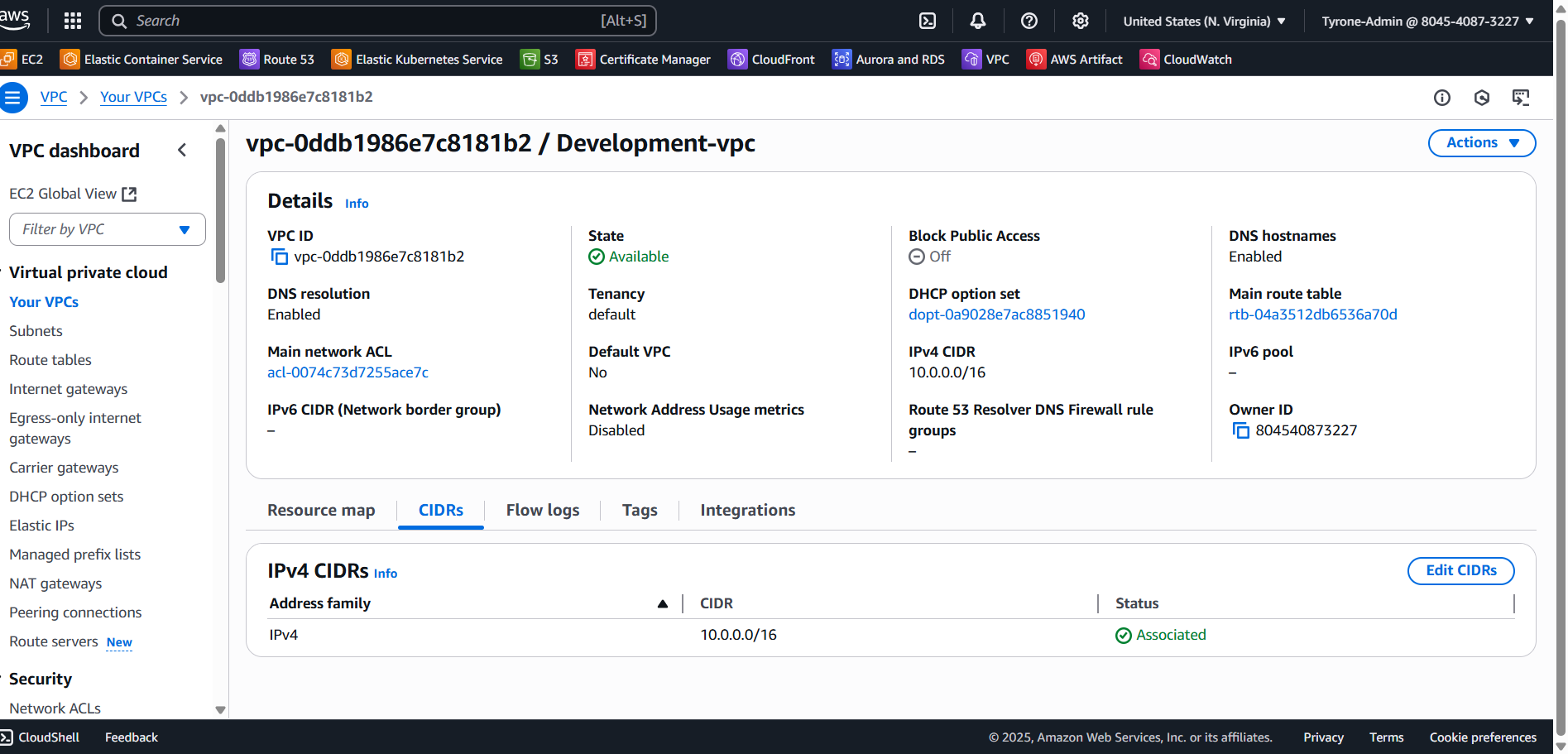This screenshot has width=1568, height=754.
Task: Open the Actions dropdown
Action: point(1480,142)
